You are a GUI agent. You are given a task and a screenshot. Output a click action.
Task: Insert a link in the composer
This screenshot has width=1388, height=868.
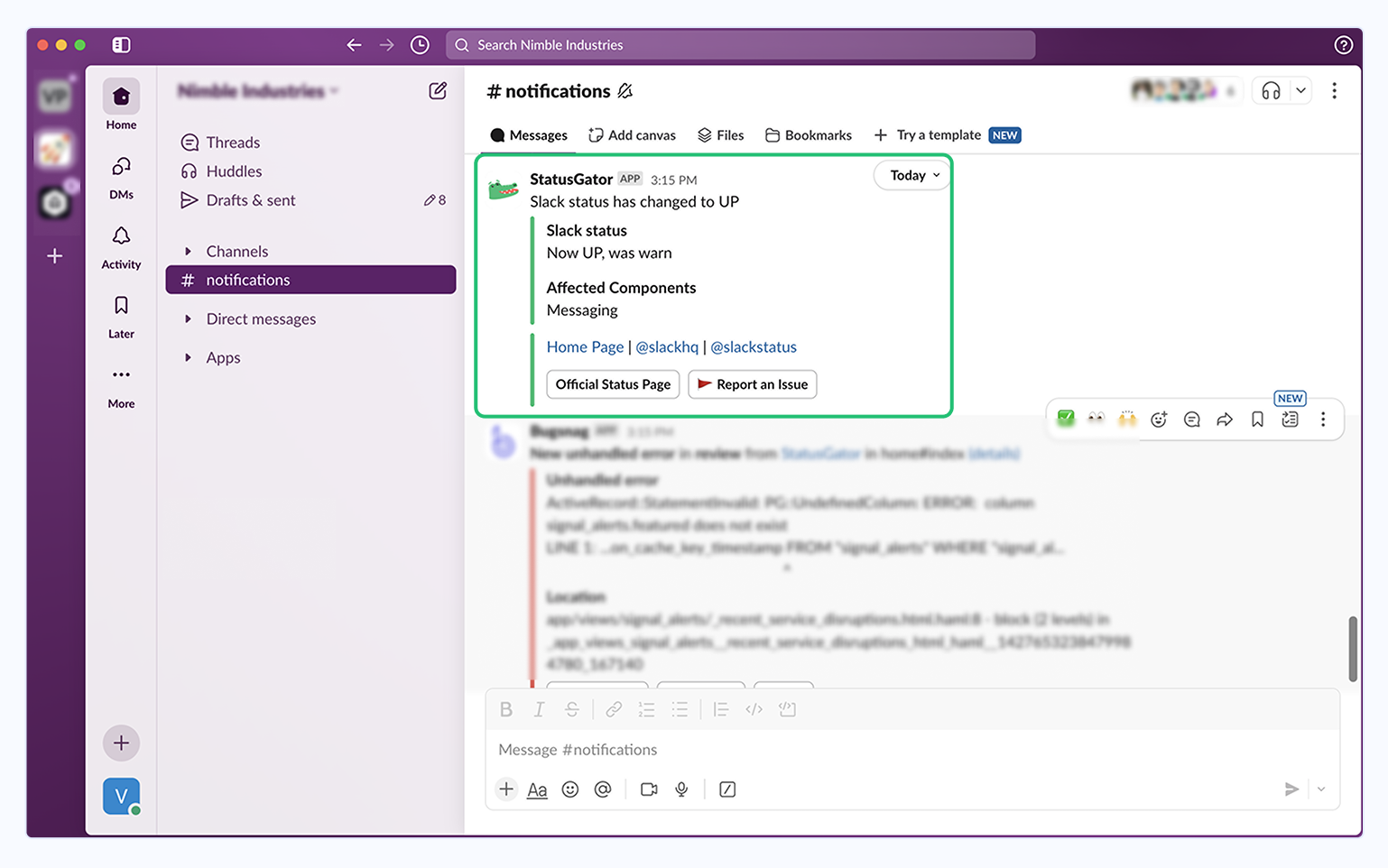614,709
